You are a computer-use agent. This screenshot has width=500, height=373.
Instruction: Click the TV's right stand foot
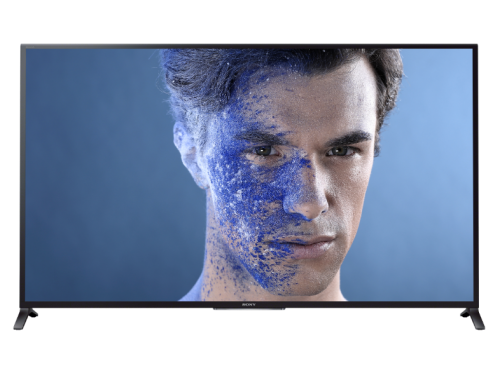click(473, 318)
